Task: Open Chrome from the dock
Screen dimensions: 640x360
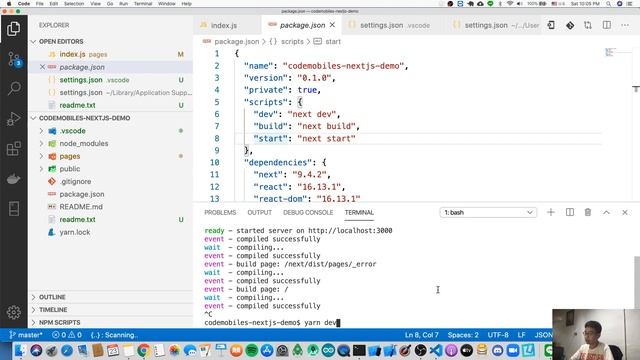Action: tap(143, 351)
